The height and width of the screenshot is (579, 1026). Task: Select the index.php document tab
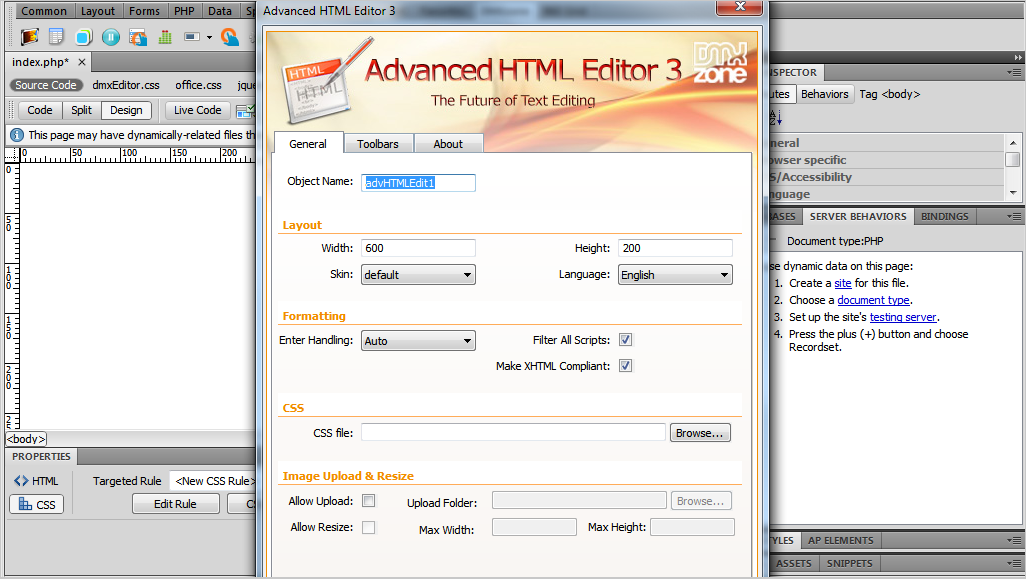coord(41,62)
